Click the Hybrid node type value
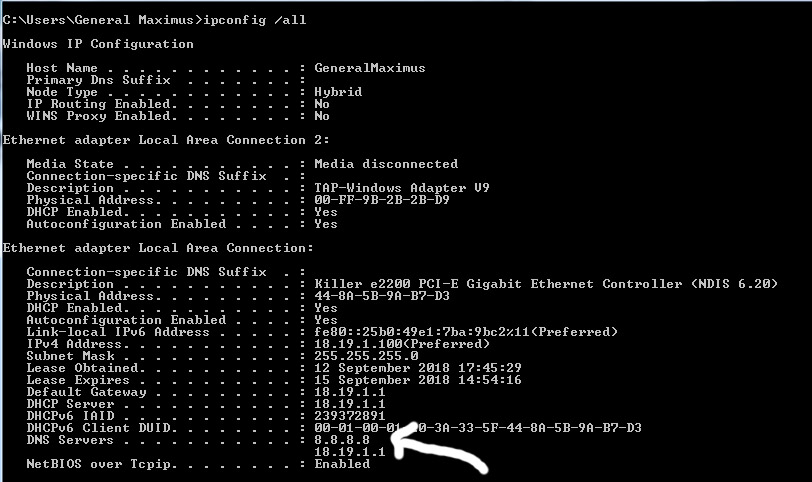812x482 pixels. tap(338, 92)
